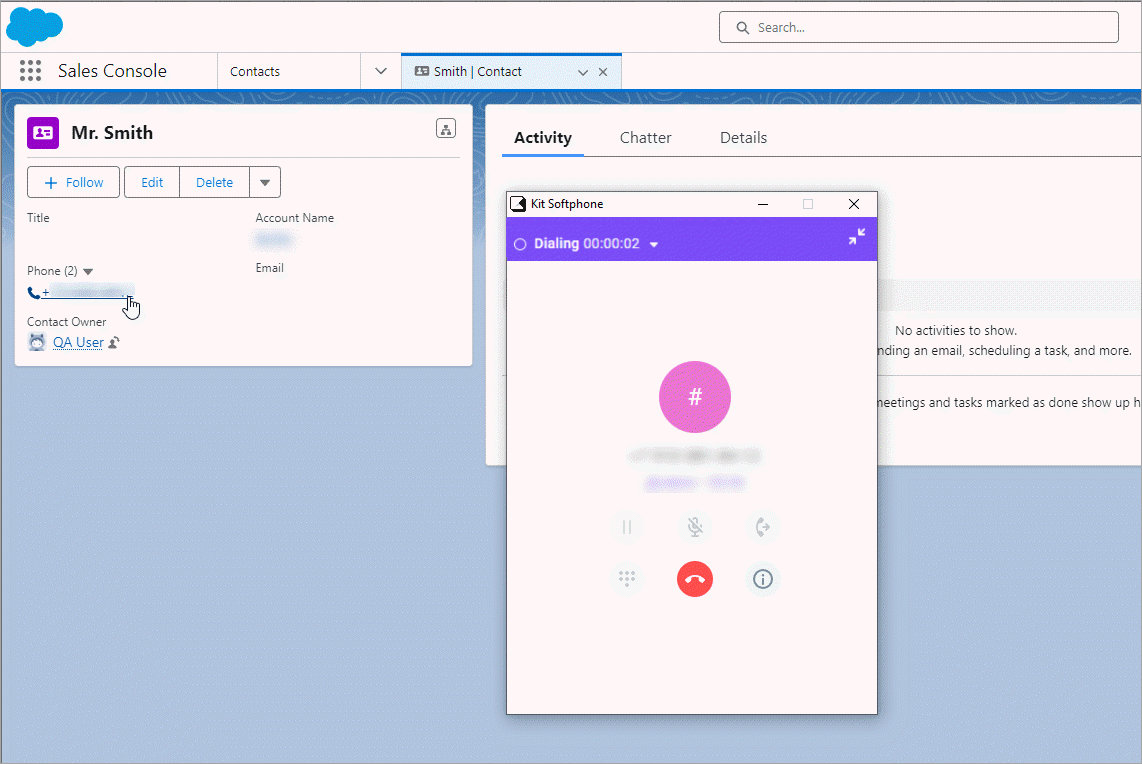Close the Smith Contact tab
This screenshot has width=1142, height=764.
click(x=603, y=72)
